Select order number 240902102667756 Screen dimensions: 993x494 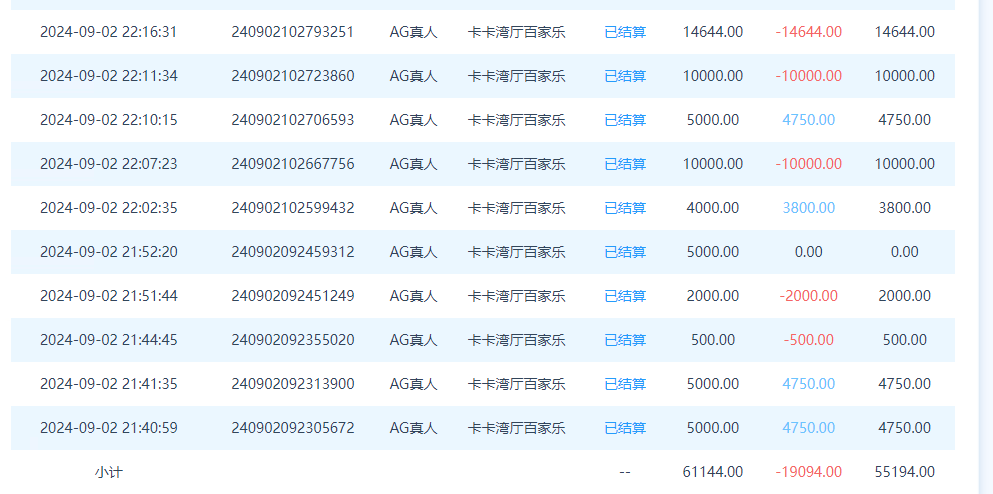[x=293, y=164]
